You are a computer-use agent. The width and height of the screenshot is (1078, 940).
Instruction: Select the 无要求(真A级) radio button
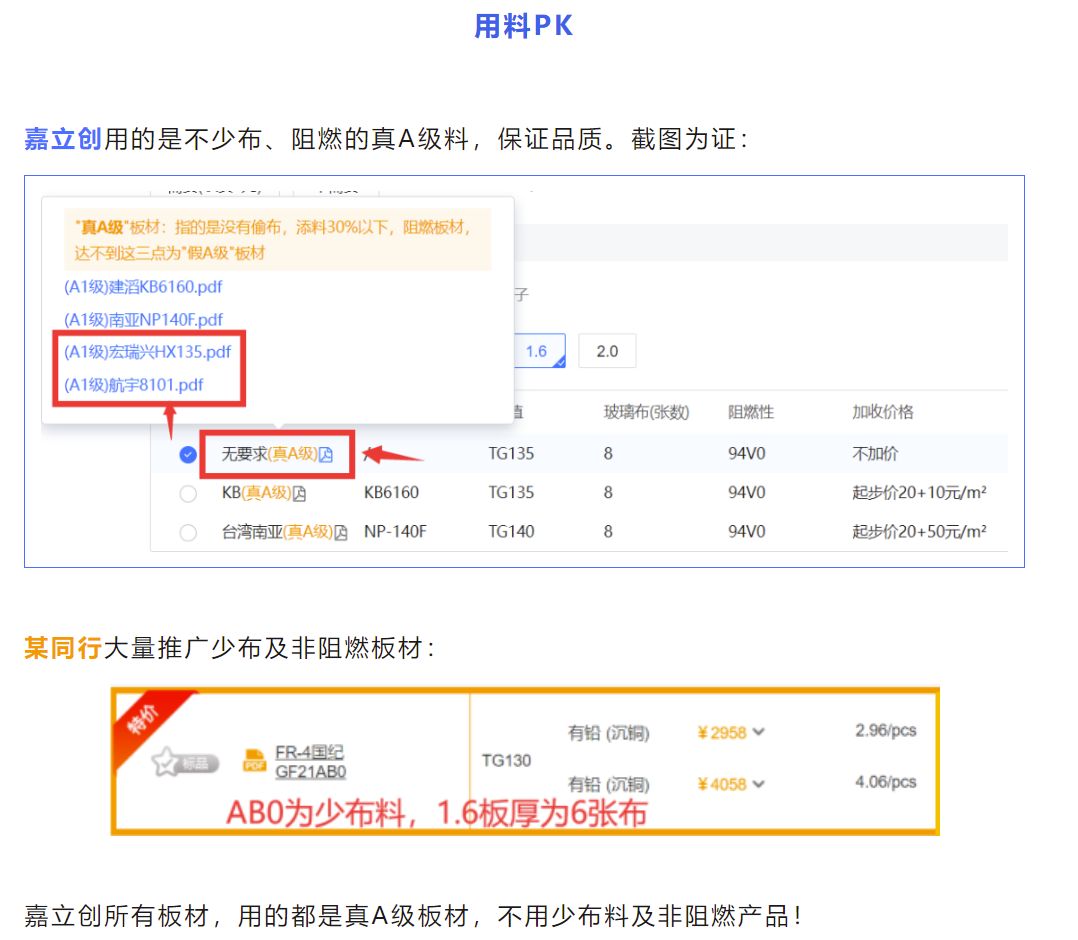pyautogui.click(x=188, y=455)
